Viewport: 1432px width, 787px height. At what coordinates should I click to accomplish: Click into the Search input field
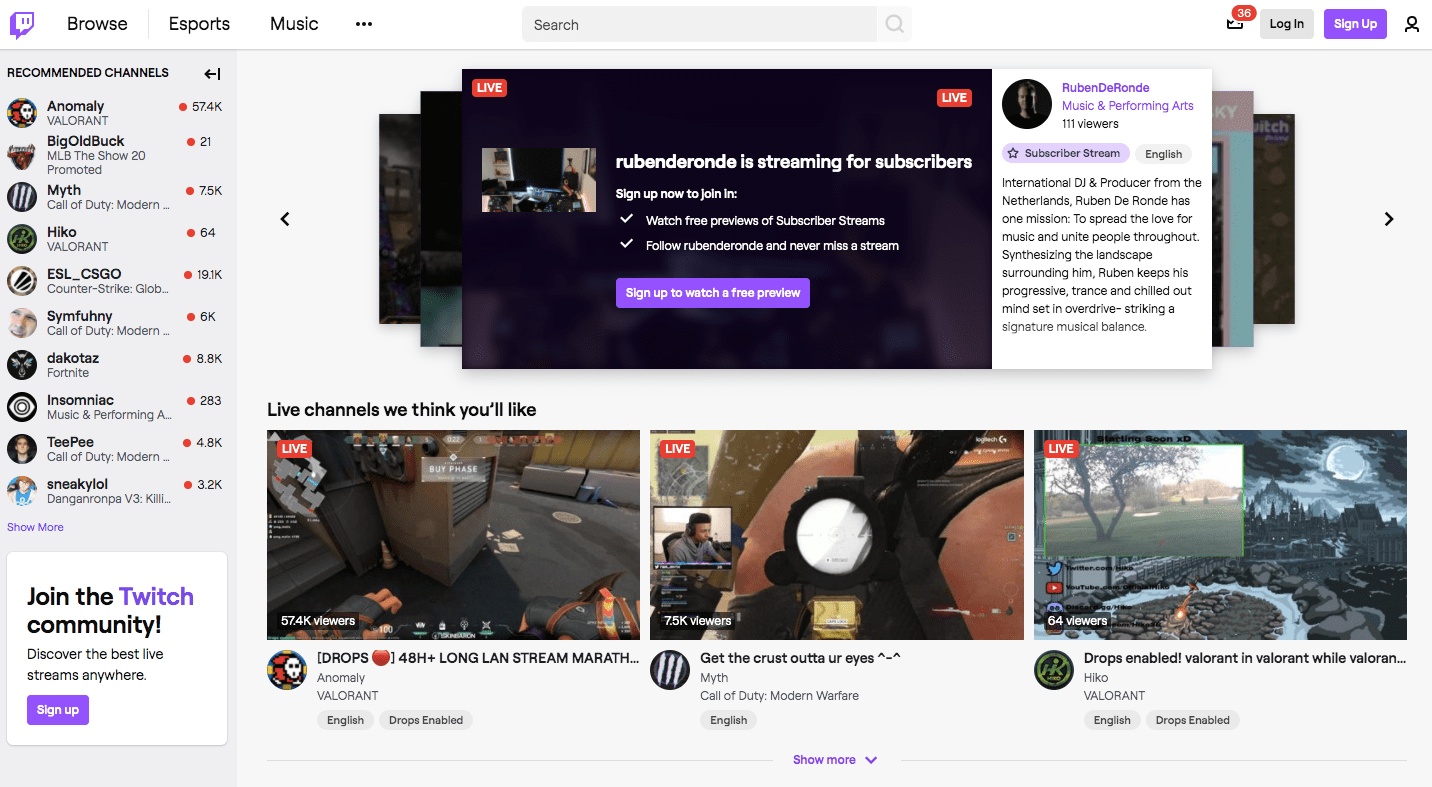(x=698, y=24)
